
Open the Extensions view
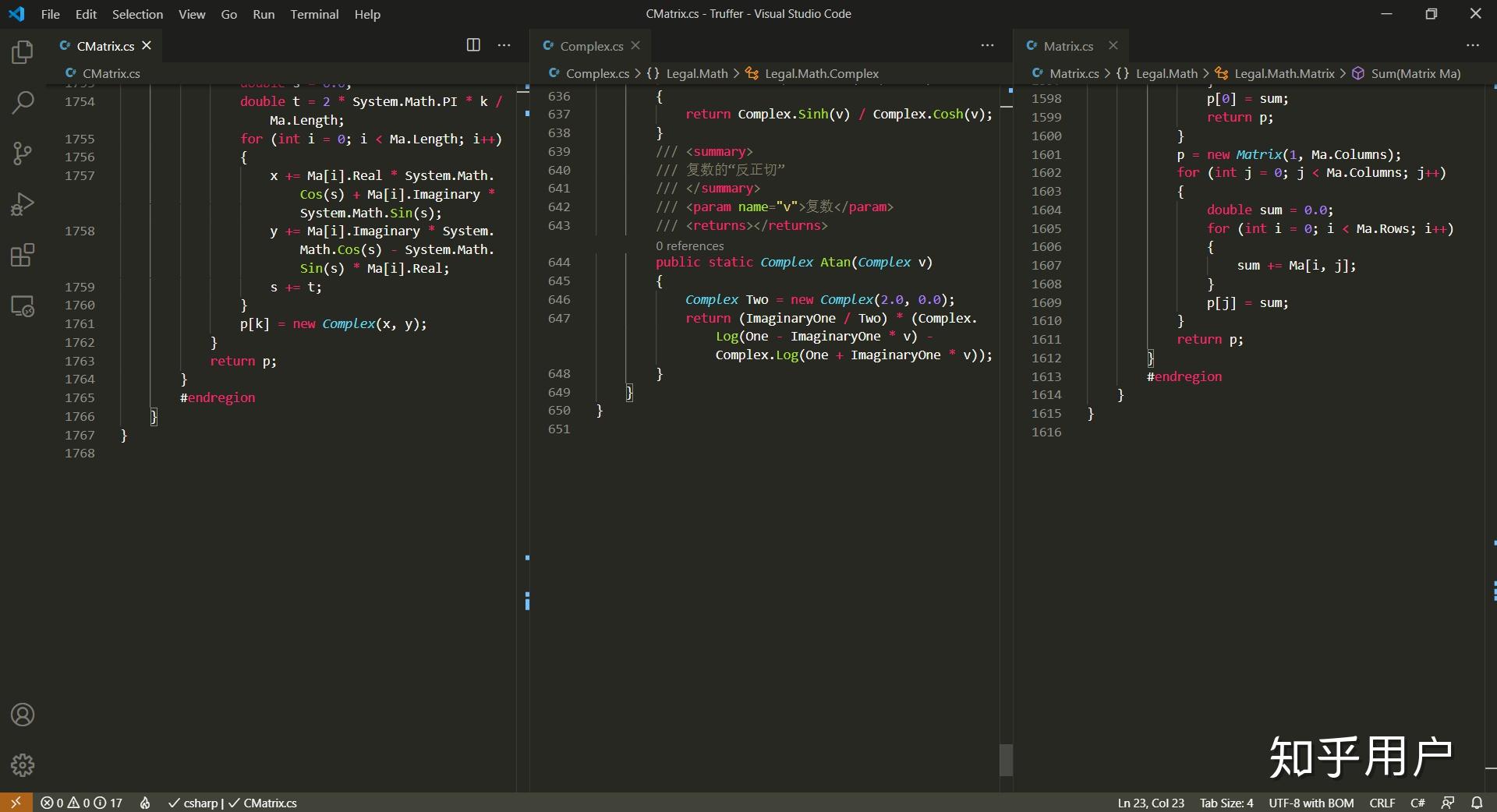23,255
